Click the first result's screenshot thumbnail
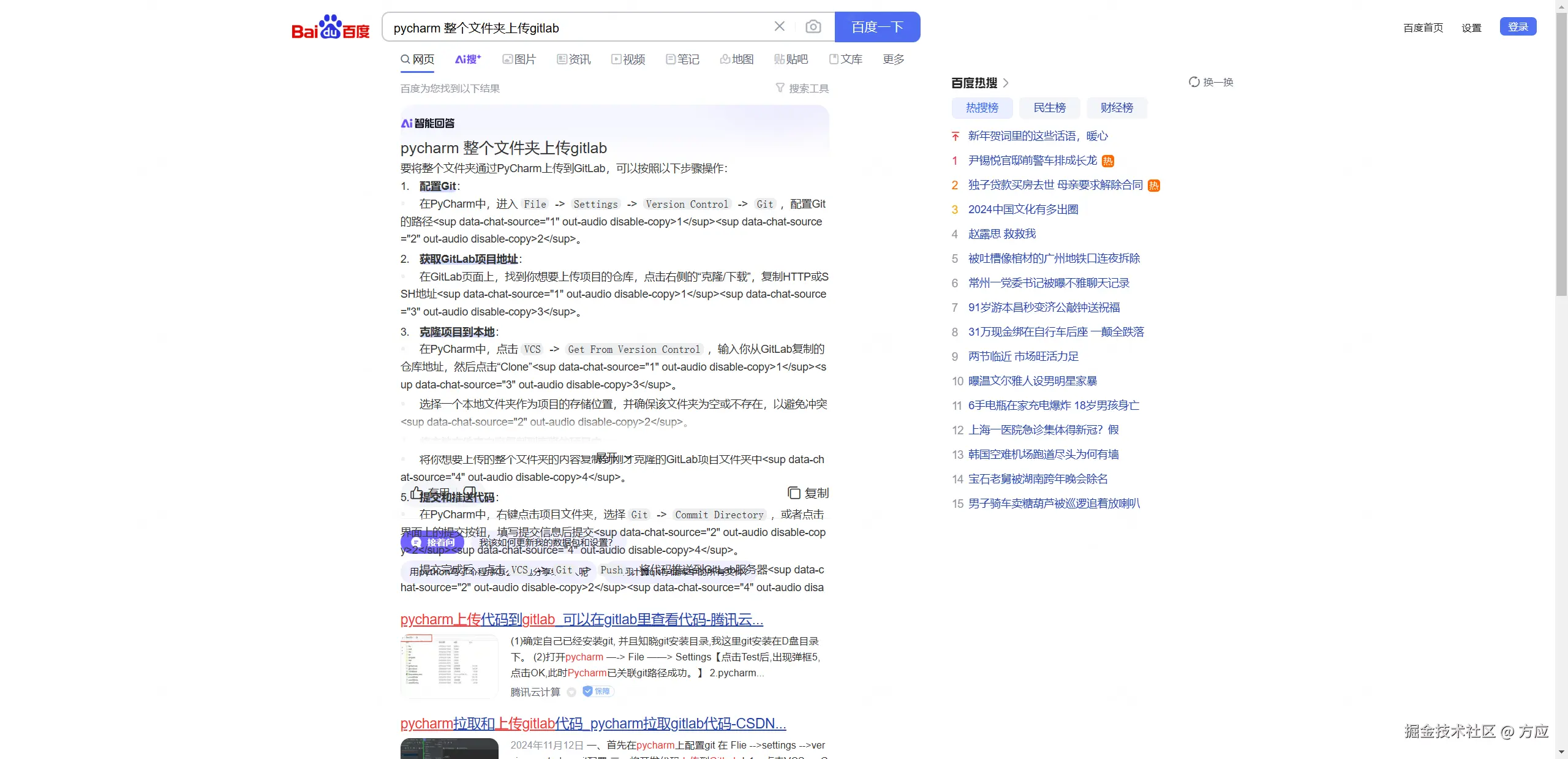Image resolution: width=1568 pixels, height=759 pixels. click(448, 665)
